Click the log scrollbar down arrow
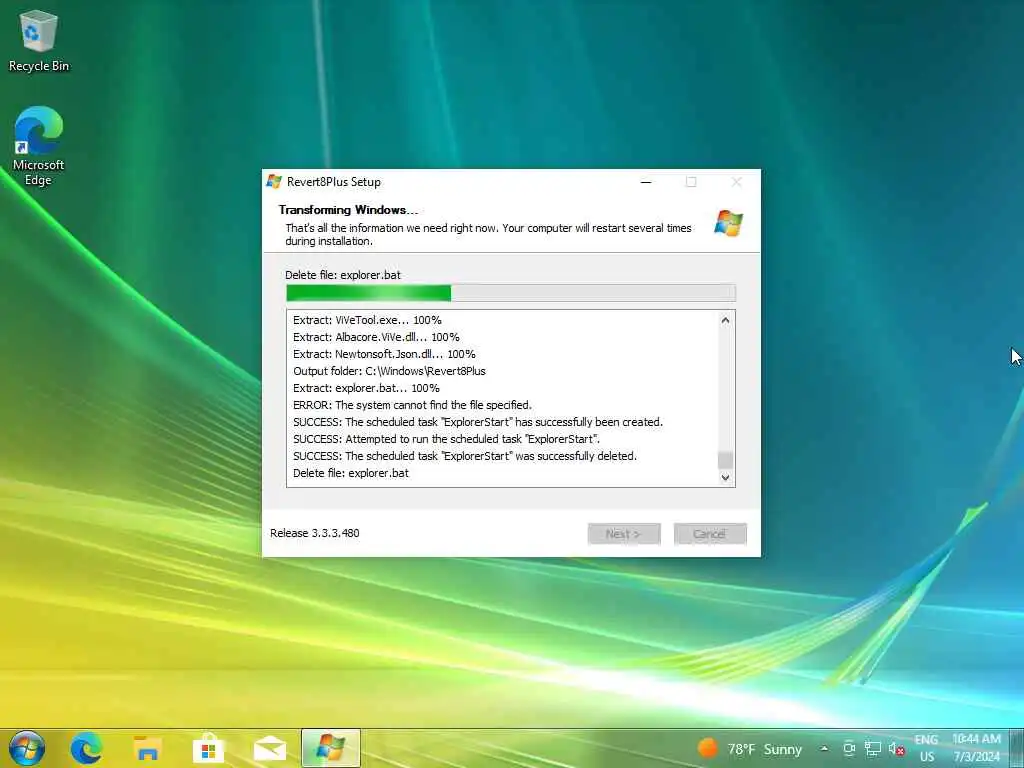 [x=726, y=477]
